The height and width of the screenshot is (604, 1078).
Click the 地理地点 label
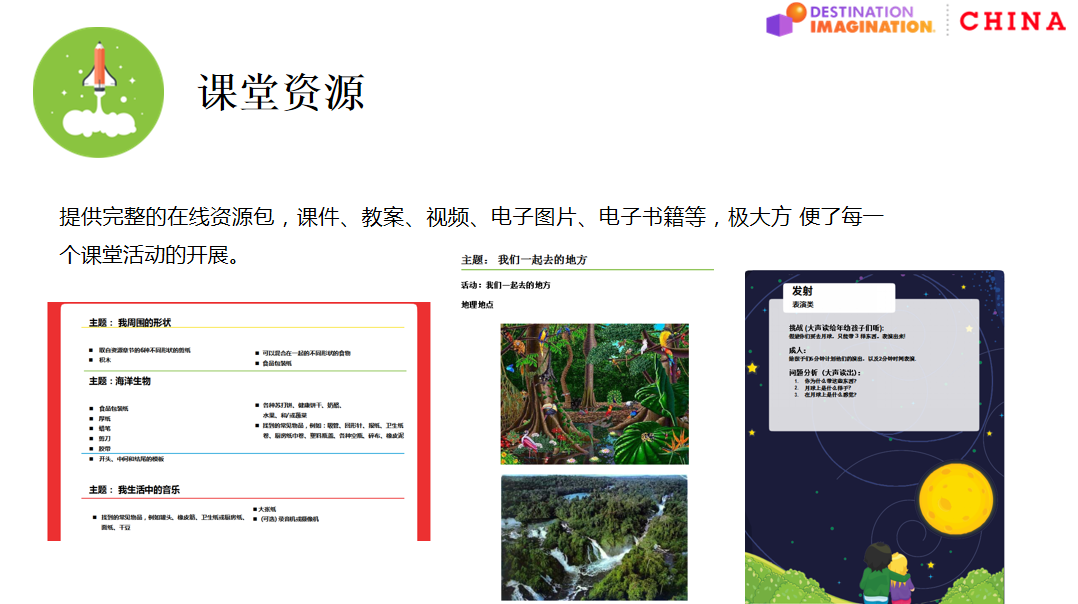477,304
